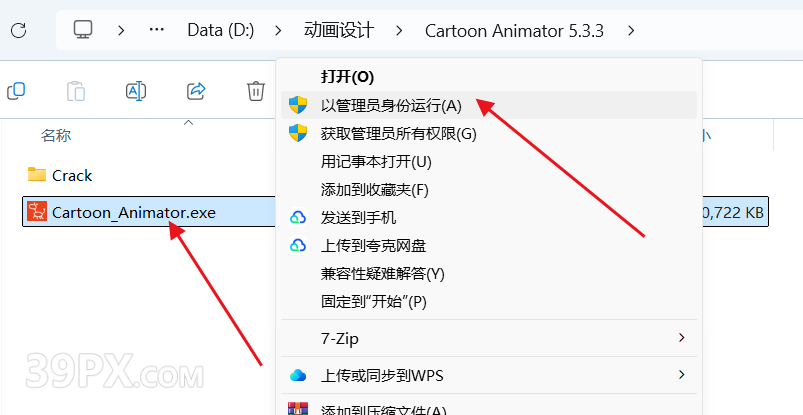The width and height of the screenshot is (803, 415).
Task: Click the share icon in toolbar
Action: [x=196, y=91]
